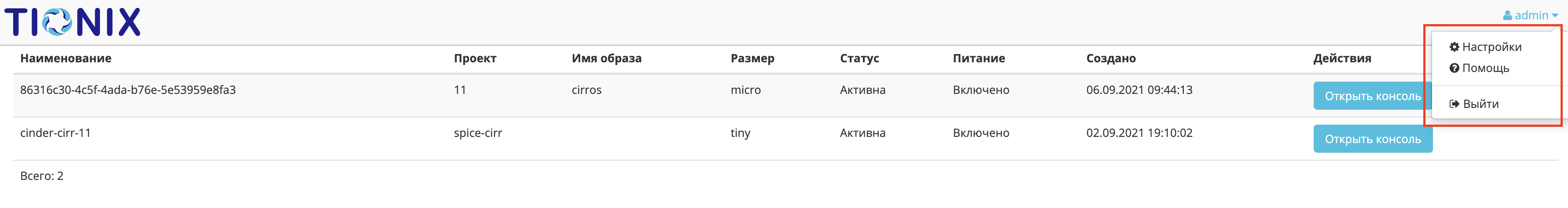This screenshot has height=208, width=1568.
Task: Click the user silhouette icon beside admin
Action: point(1507,16)
